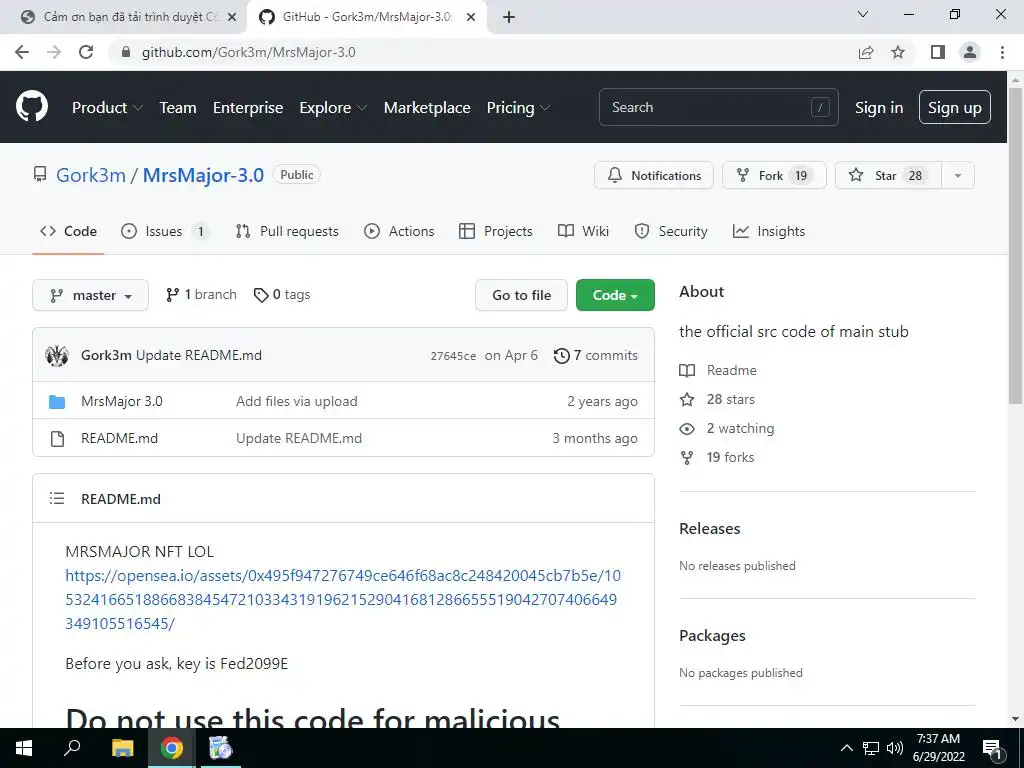Open the Chrome profile avatar icon
This screenshot has width=1024, height=768.
pos(970,52)
